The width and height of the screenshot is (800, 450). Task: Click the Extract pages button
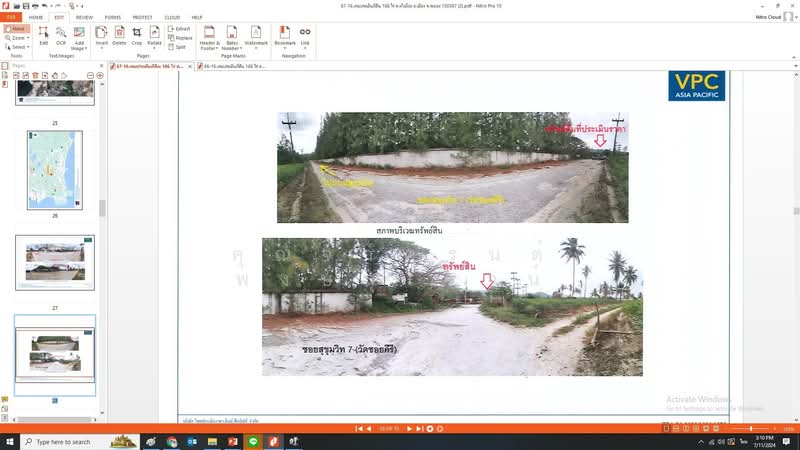181,29
